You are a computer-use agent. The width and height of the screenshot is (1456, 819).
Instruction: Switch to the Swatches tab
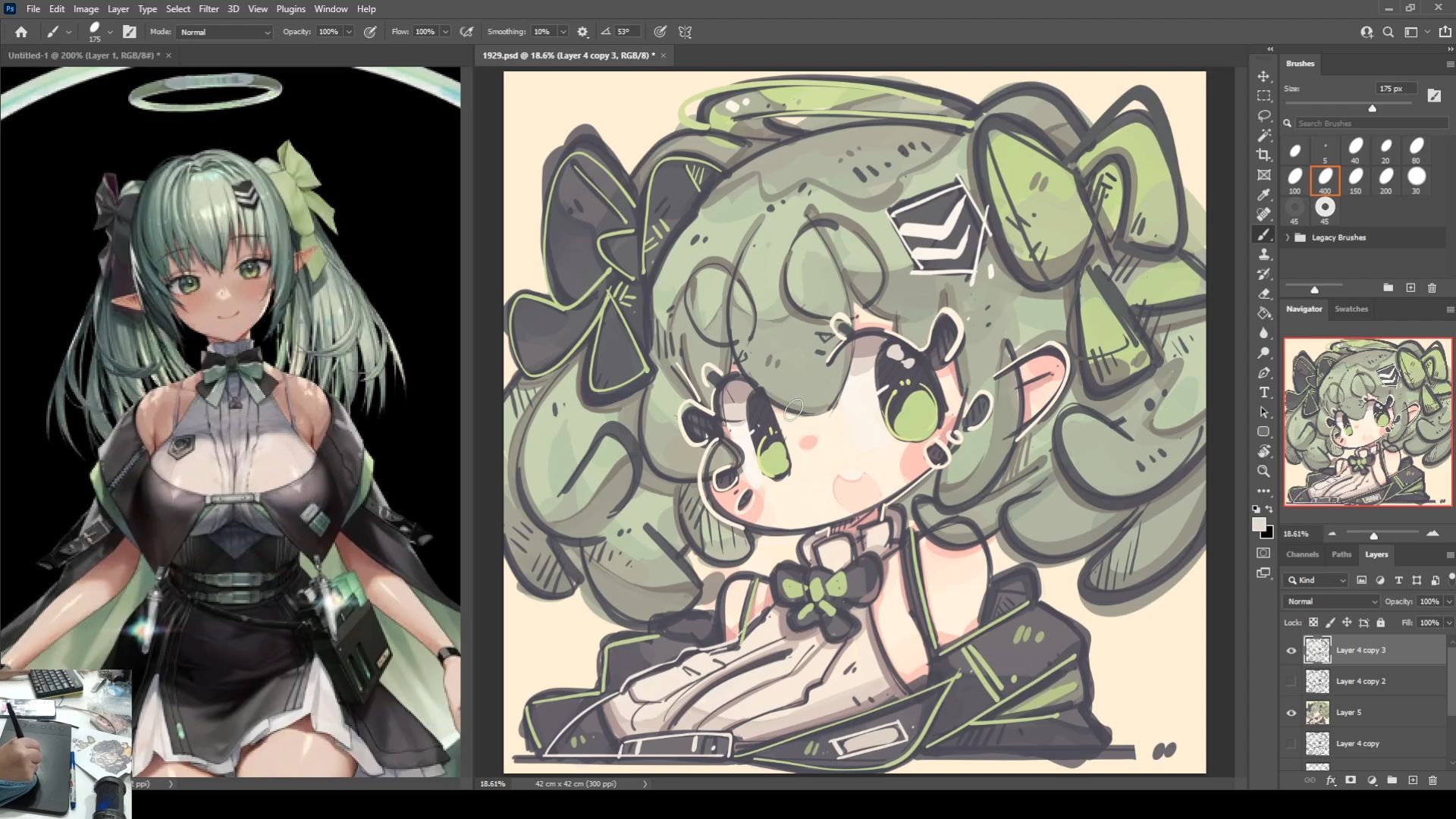pos(1351,309)
